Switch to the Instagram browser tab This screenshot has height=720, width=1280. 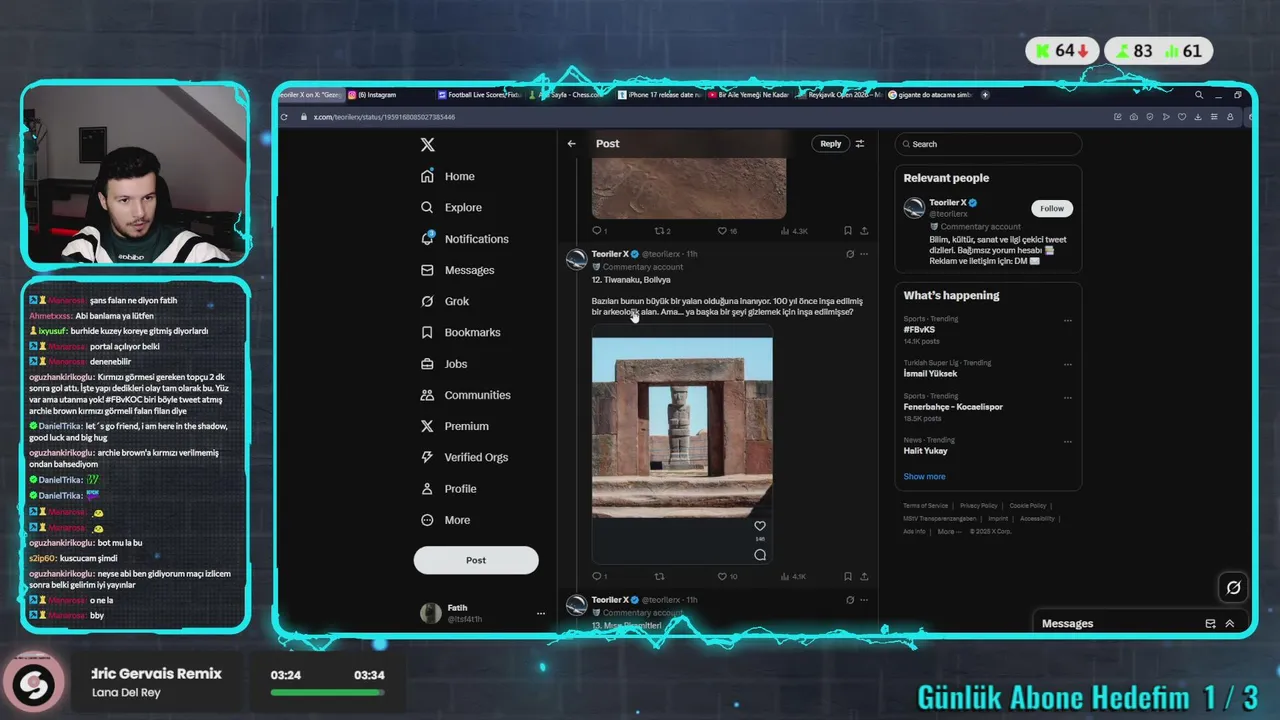point(379,95)
